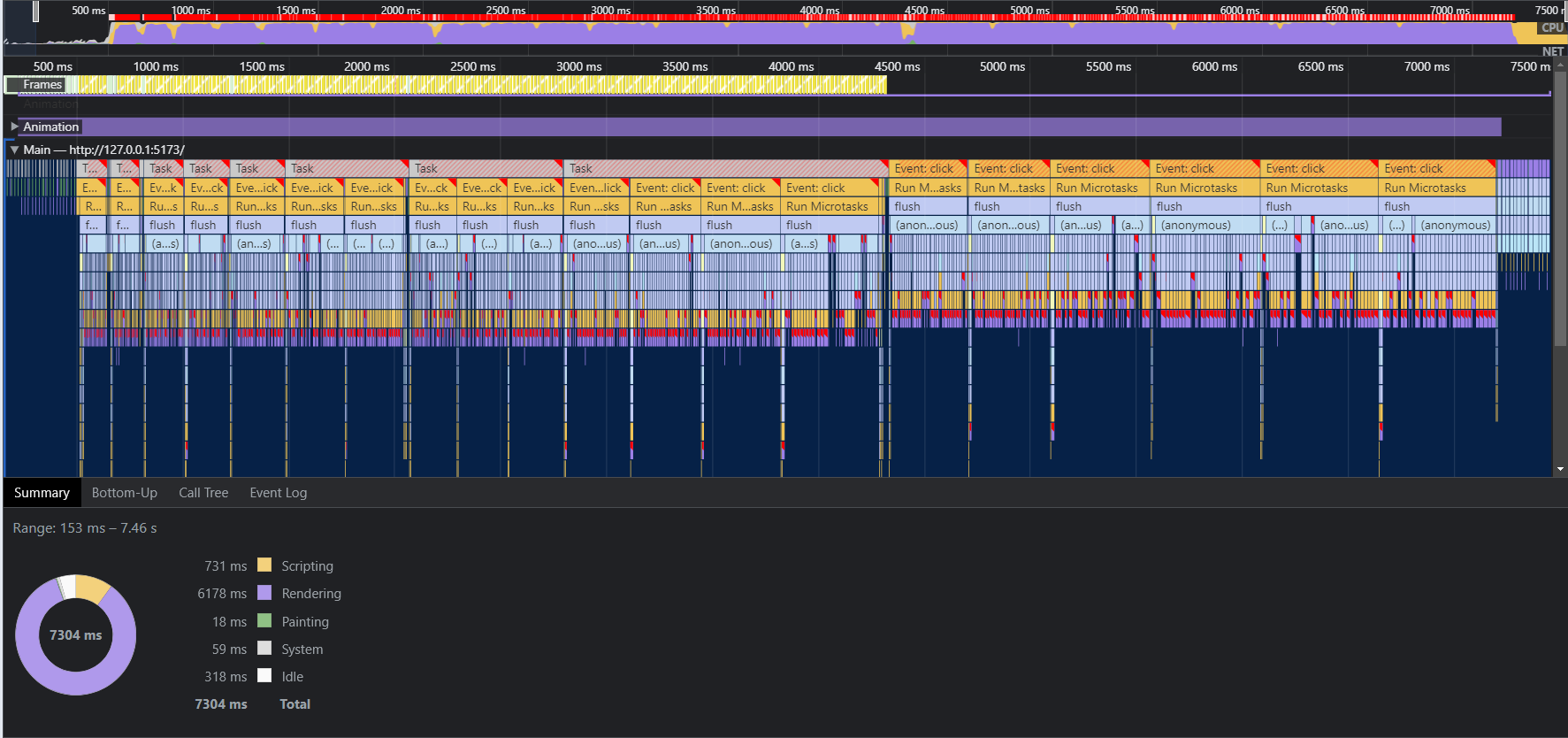Open the Bottom-Up tab
Image resolution: width=1568 pixels, height=738 pixels.
(125, 493)
